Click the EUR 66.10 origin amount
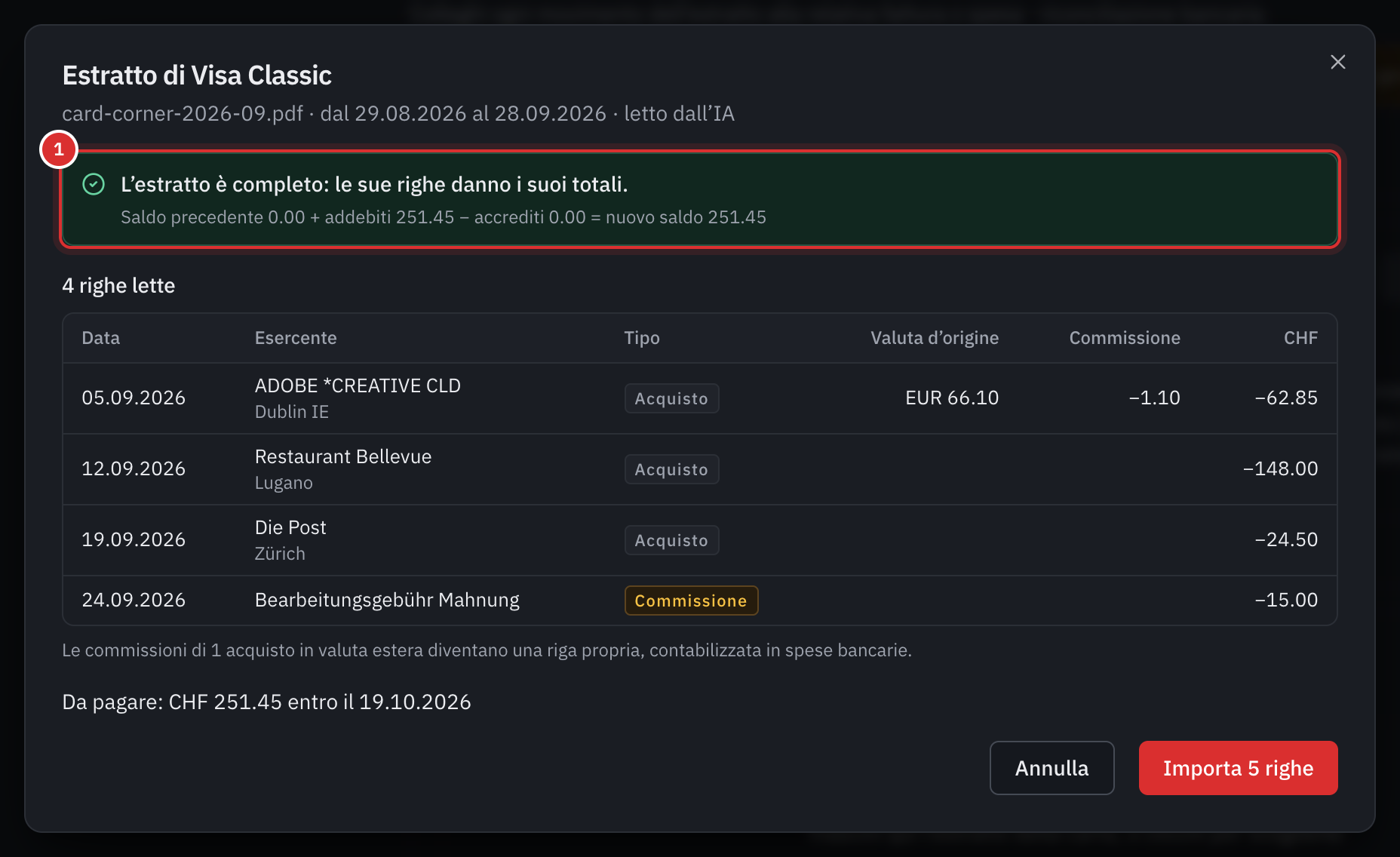Image resolution: width=1400 pixels, height=857 pixels. pos(952,398)
